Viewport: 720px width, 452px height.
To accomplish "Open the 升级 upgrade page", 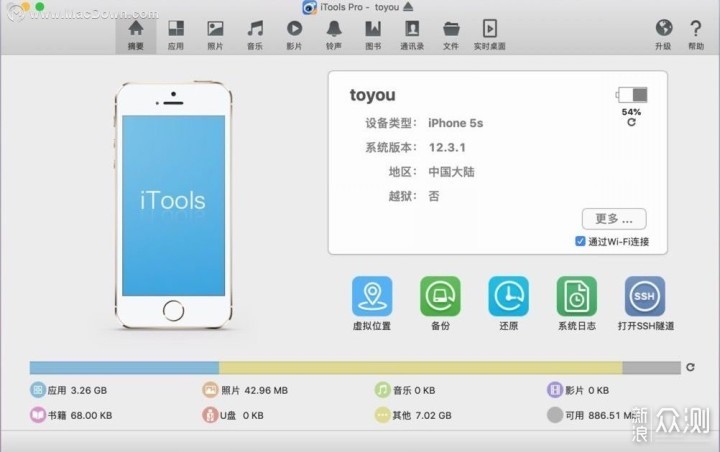I will point(663,33).
